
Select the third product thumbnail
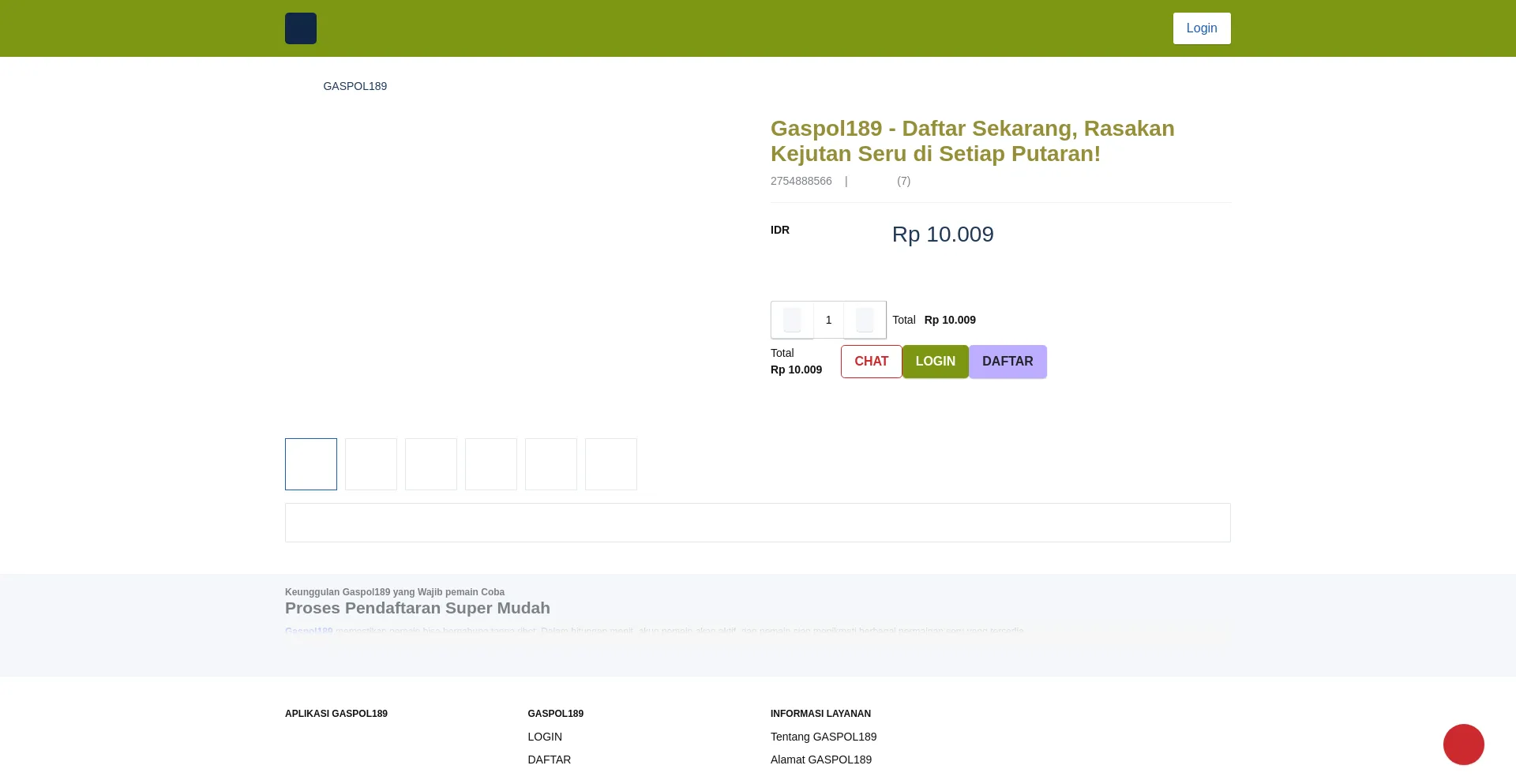tap(430, 463)
